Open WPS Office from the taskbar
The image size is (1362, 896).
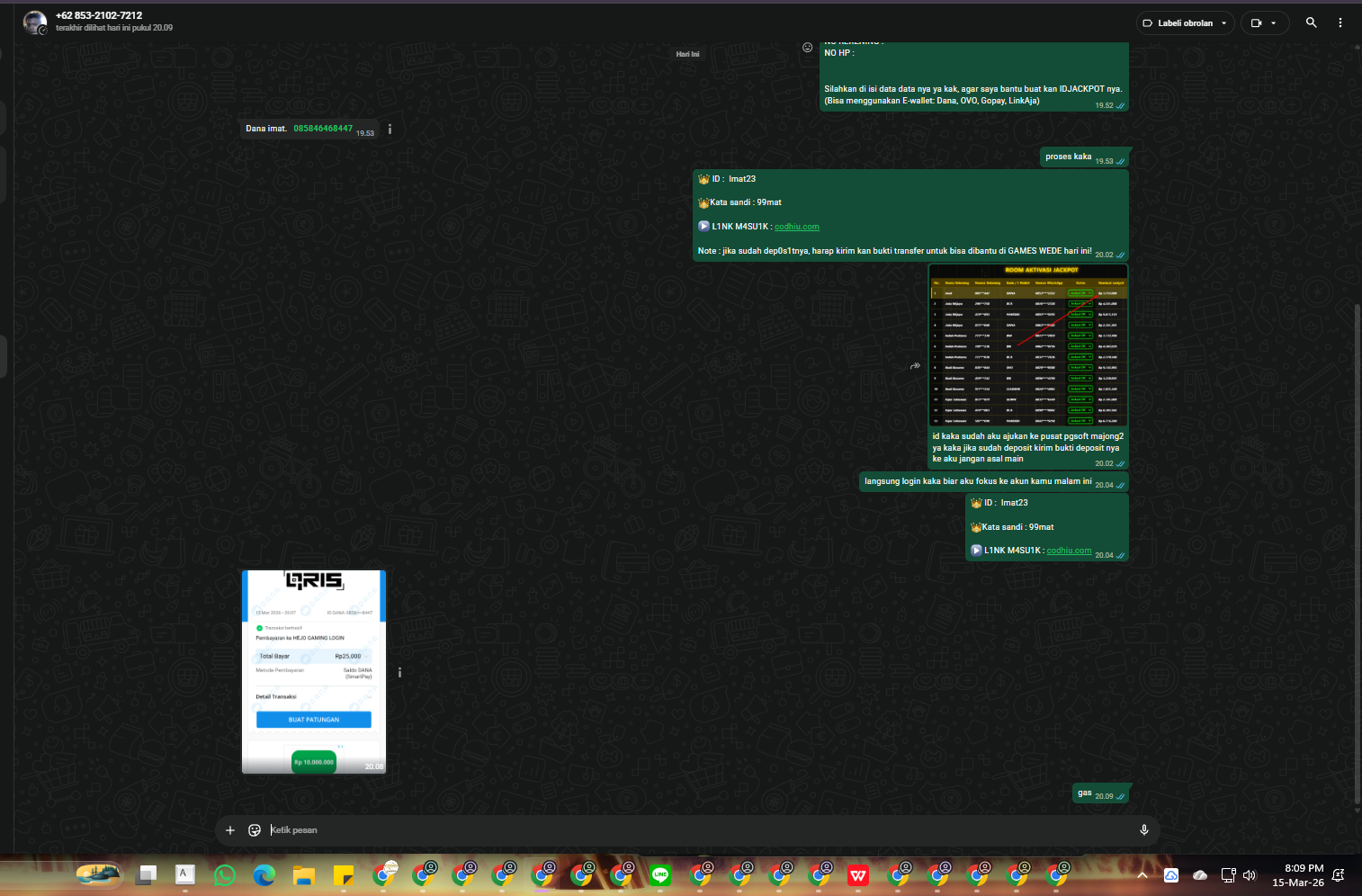pyautogui.click(x=858, y=874)
